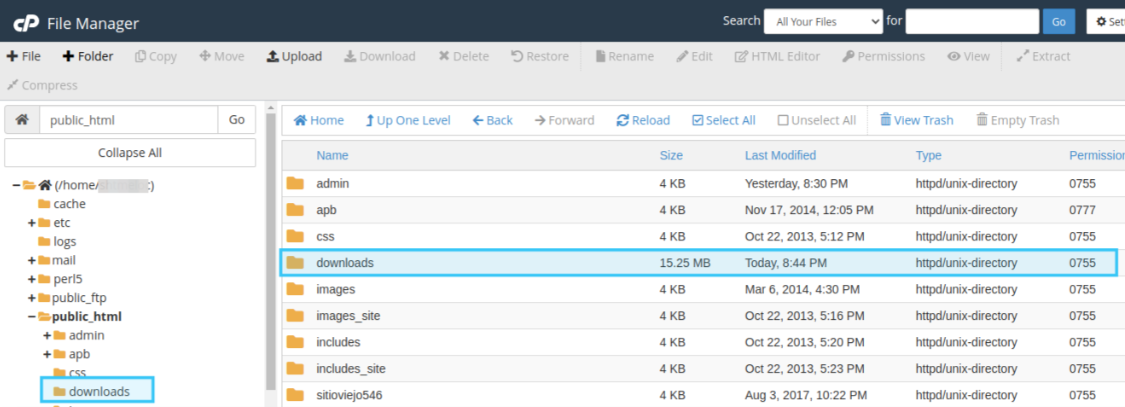Click Up One Level
Image resolution: width=1125 pixels, height=407 pixels.
coord(408,120)
